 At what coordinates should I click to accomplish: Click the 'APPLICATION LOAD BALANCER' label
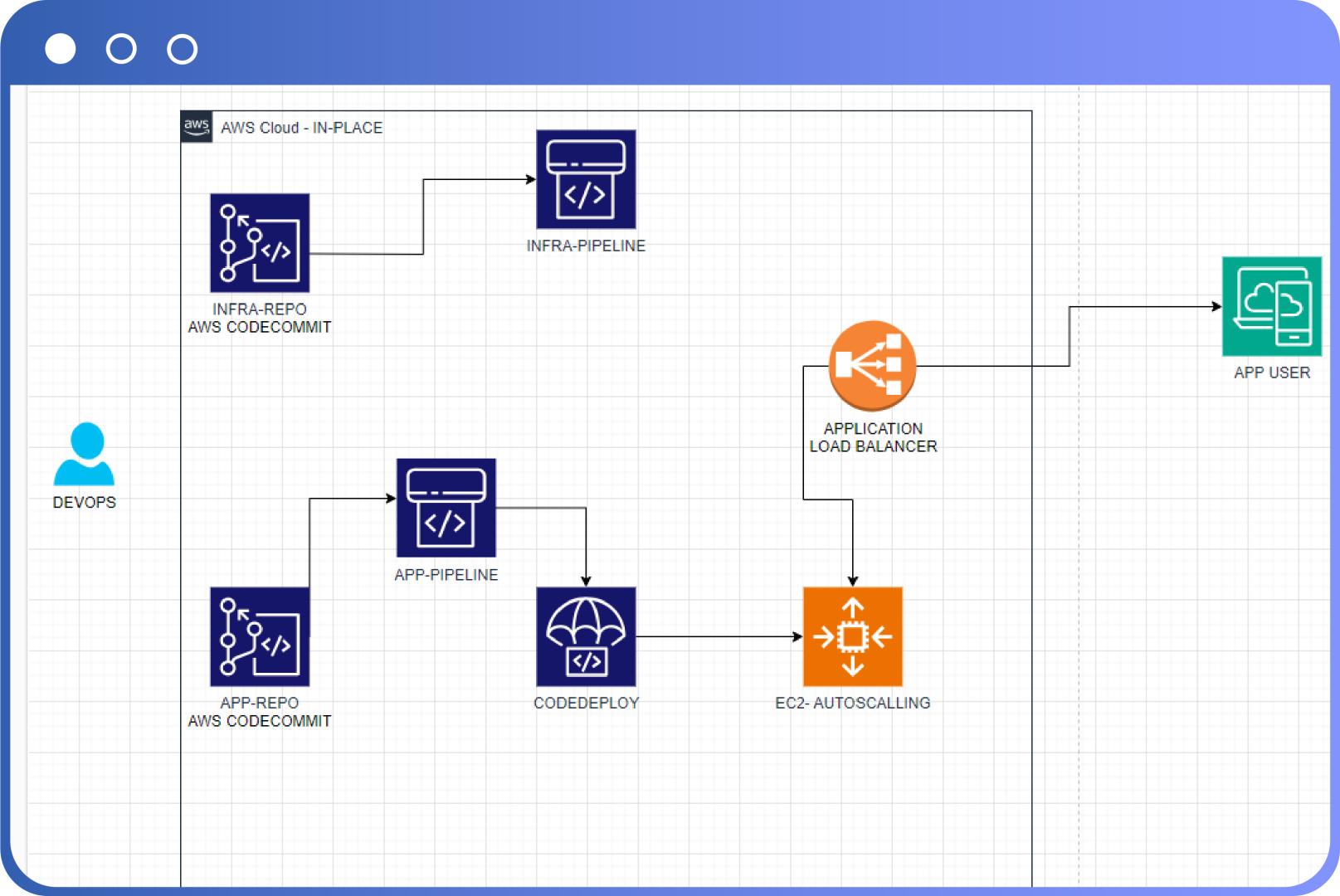point(873,437)
